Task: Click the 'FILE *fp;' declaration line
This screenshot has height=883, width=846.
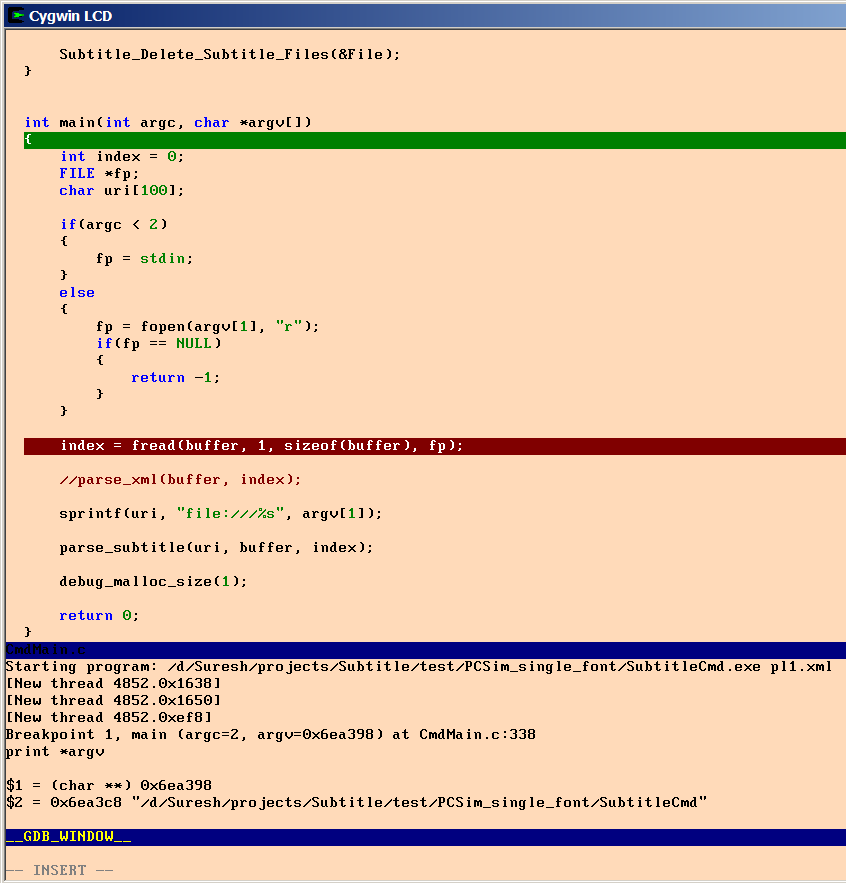Action: 99,173
